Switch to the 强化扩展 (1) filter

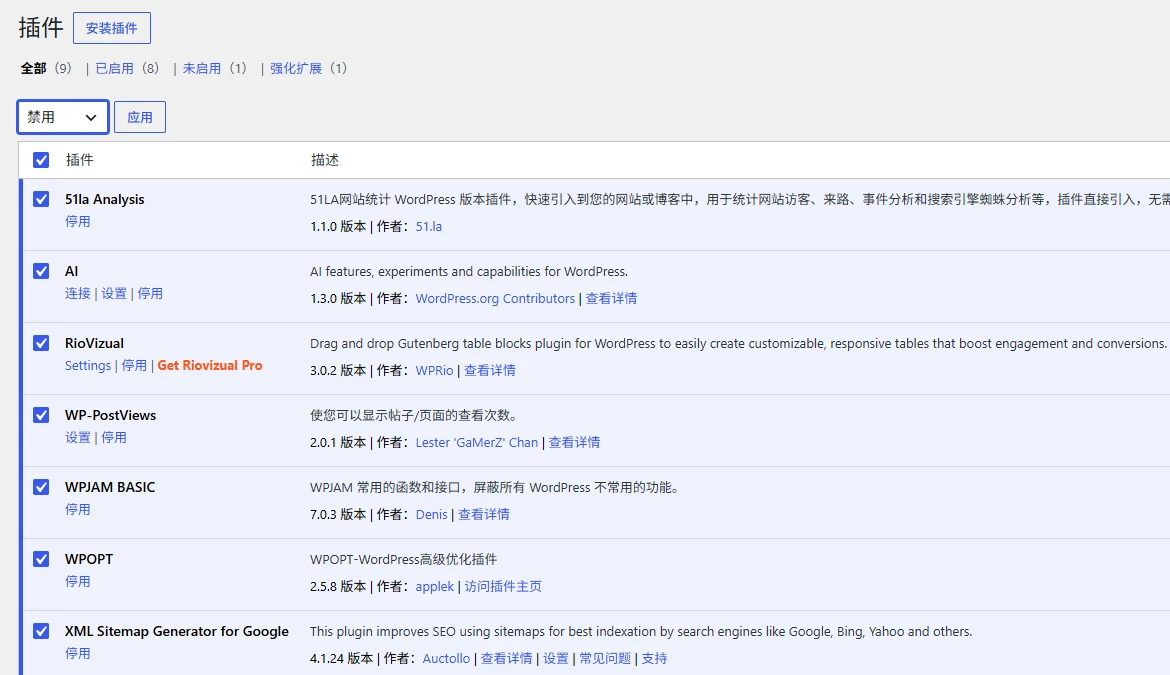[x=308, y=68]
